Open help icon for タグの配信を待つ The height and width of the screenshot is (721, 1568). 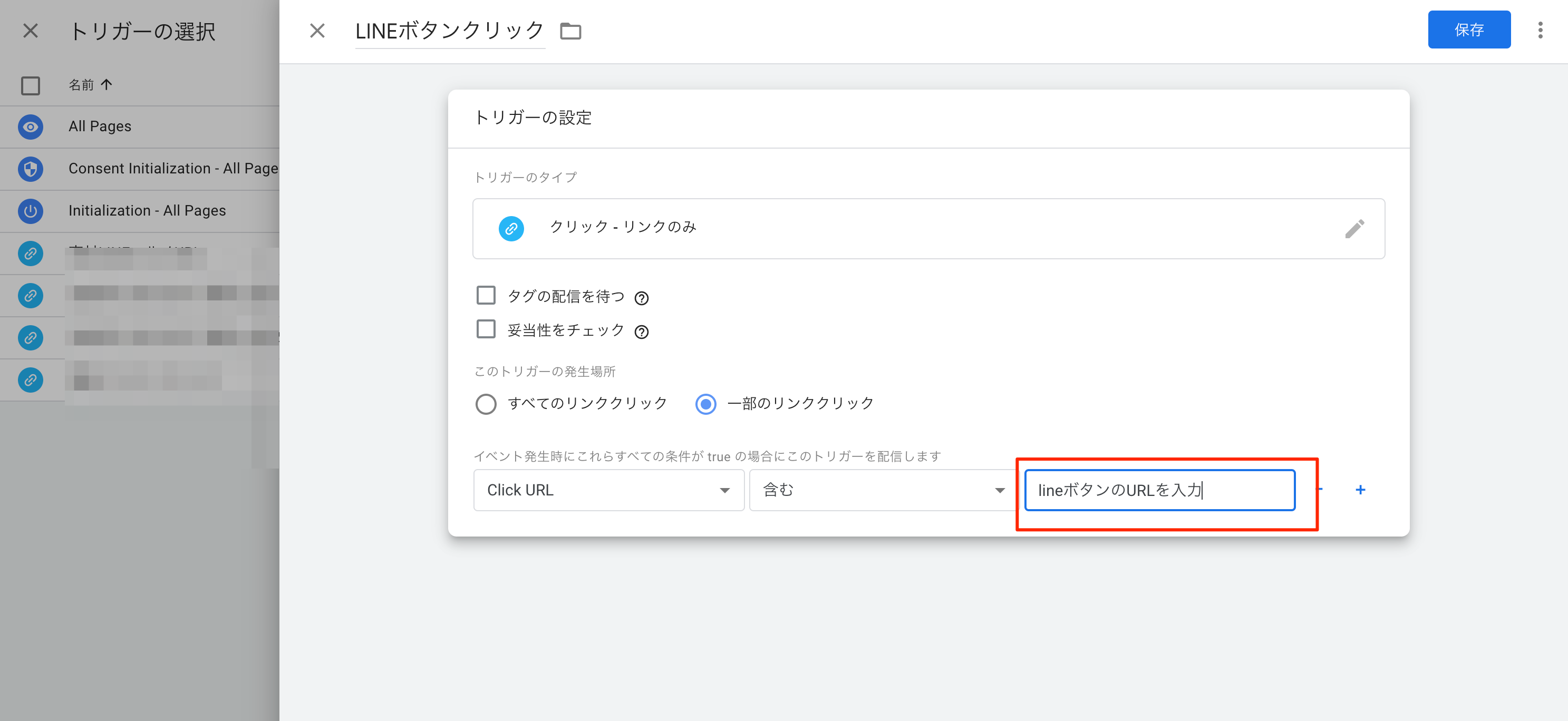click(x=641, y=298)
